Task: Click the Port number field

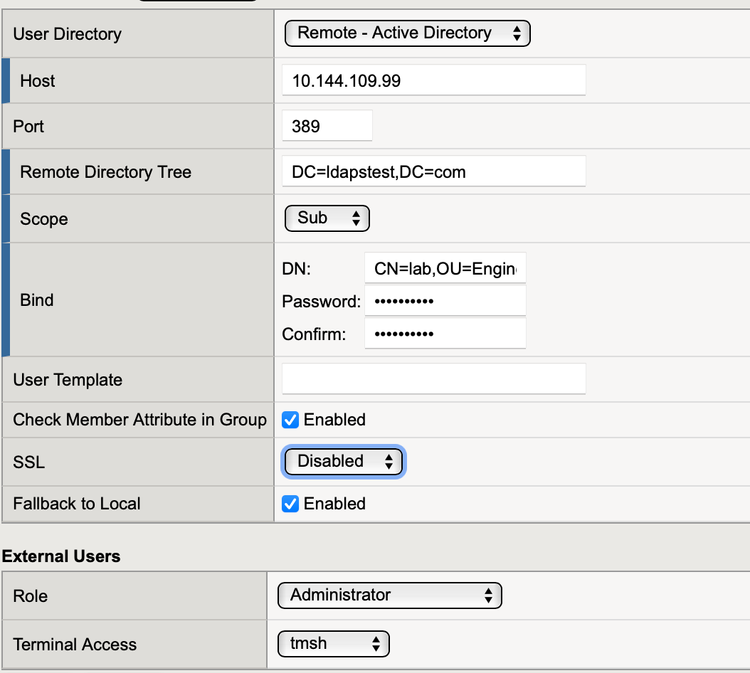Action: pyautogui.click(x=327, y=126)
